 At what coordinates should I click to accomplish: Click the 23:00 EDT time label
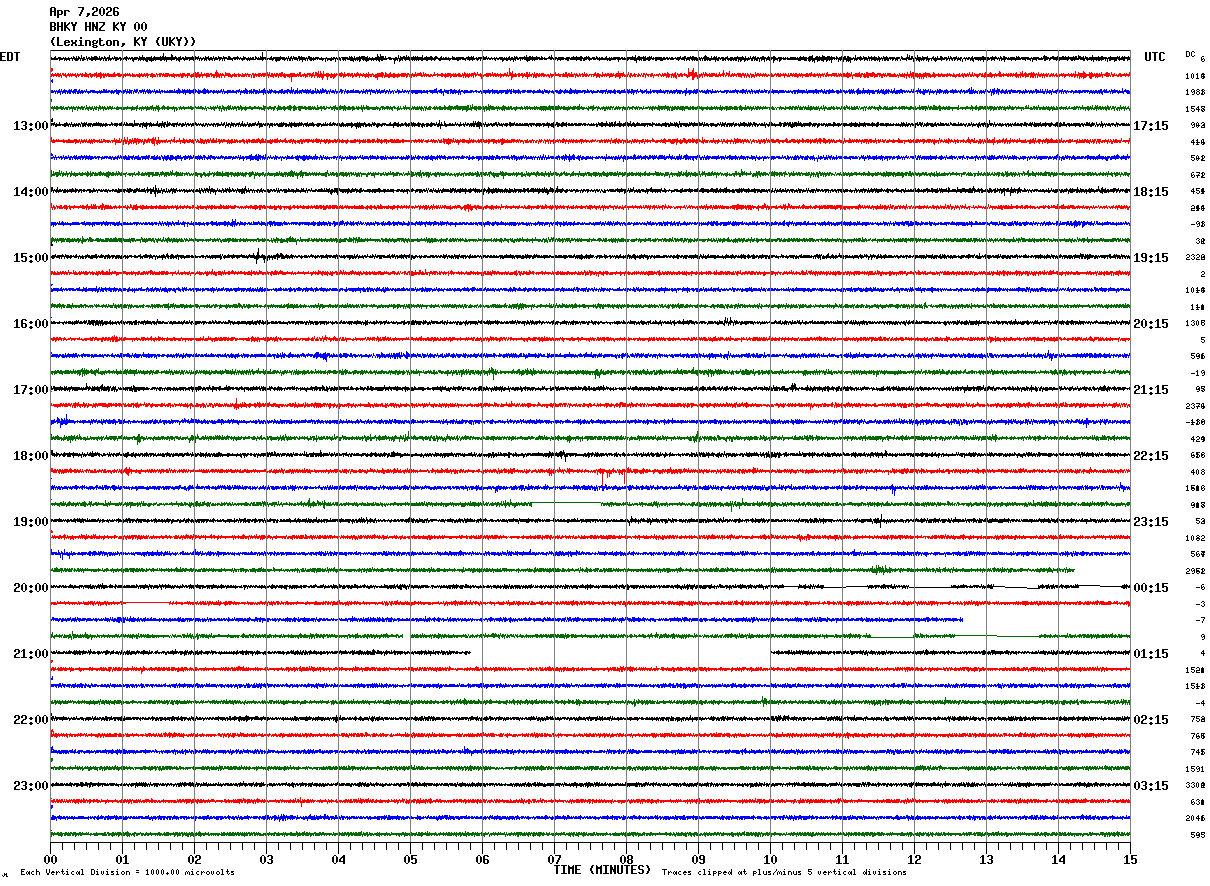[x=30, y=786]
